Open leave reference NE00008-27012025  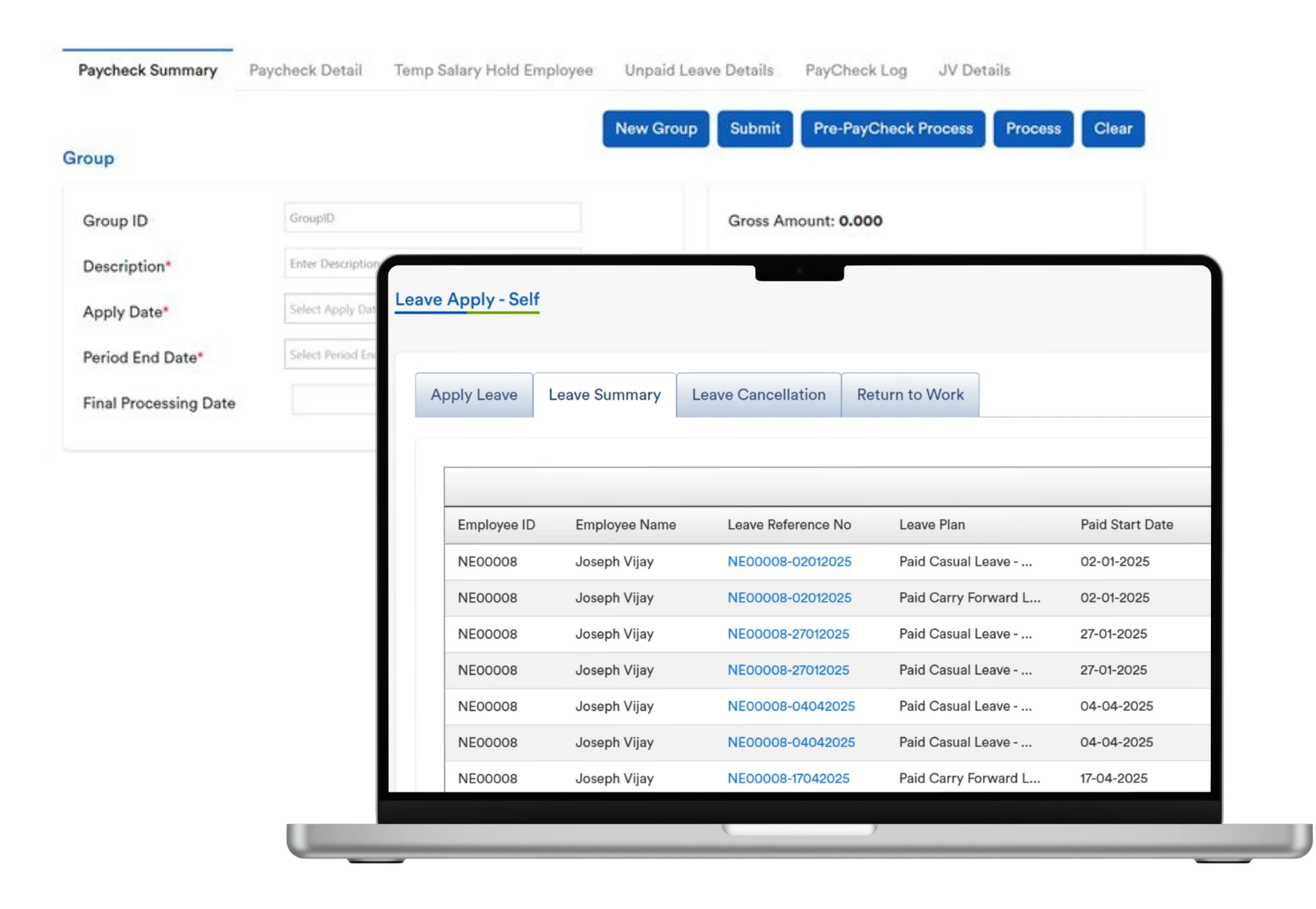788,634
